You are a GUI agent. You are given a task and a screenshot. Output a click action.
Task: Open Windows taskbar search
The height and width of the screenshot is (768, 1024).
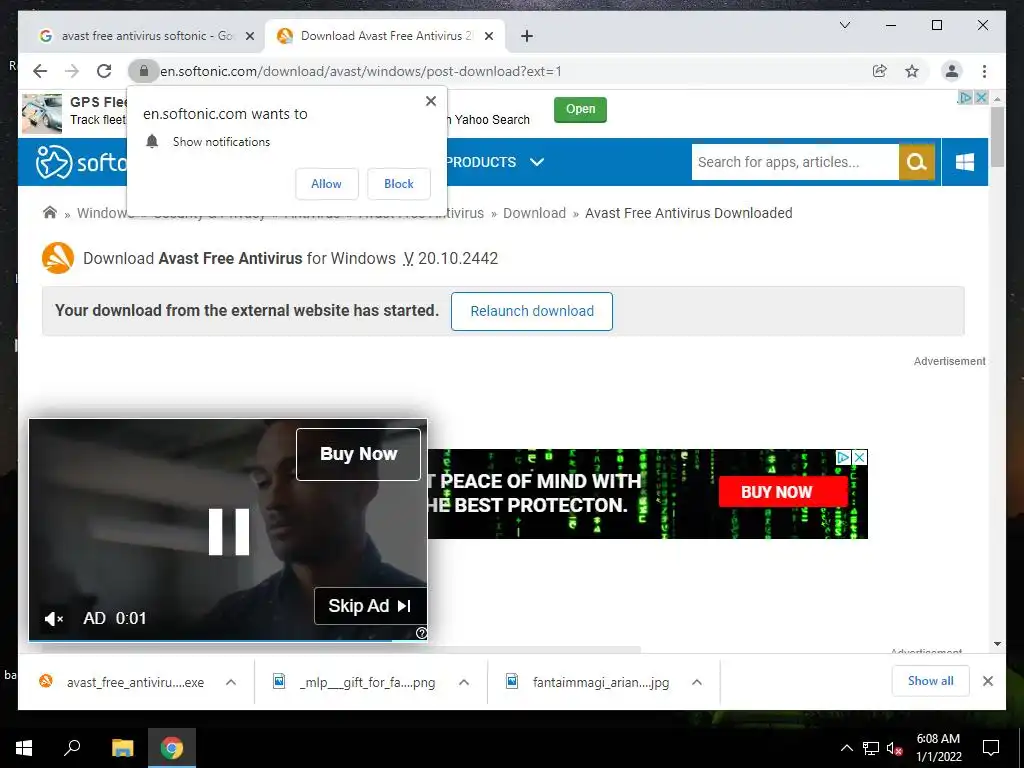tap(72, 748)
